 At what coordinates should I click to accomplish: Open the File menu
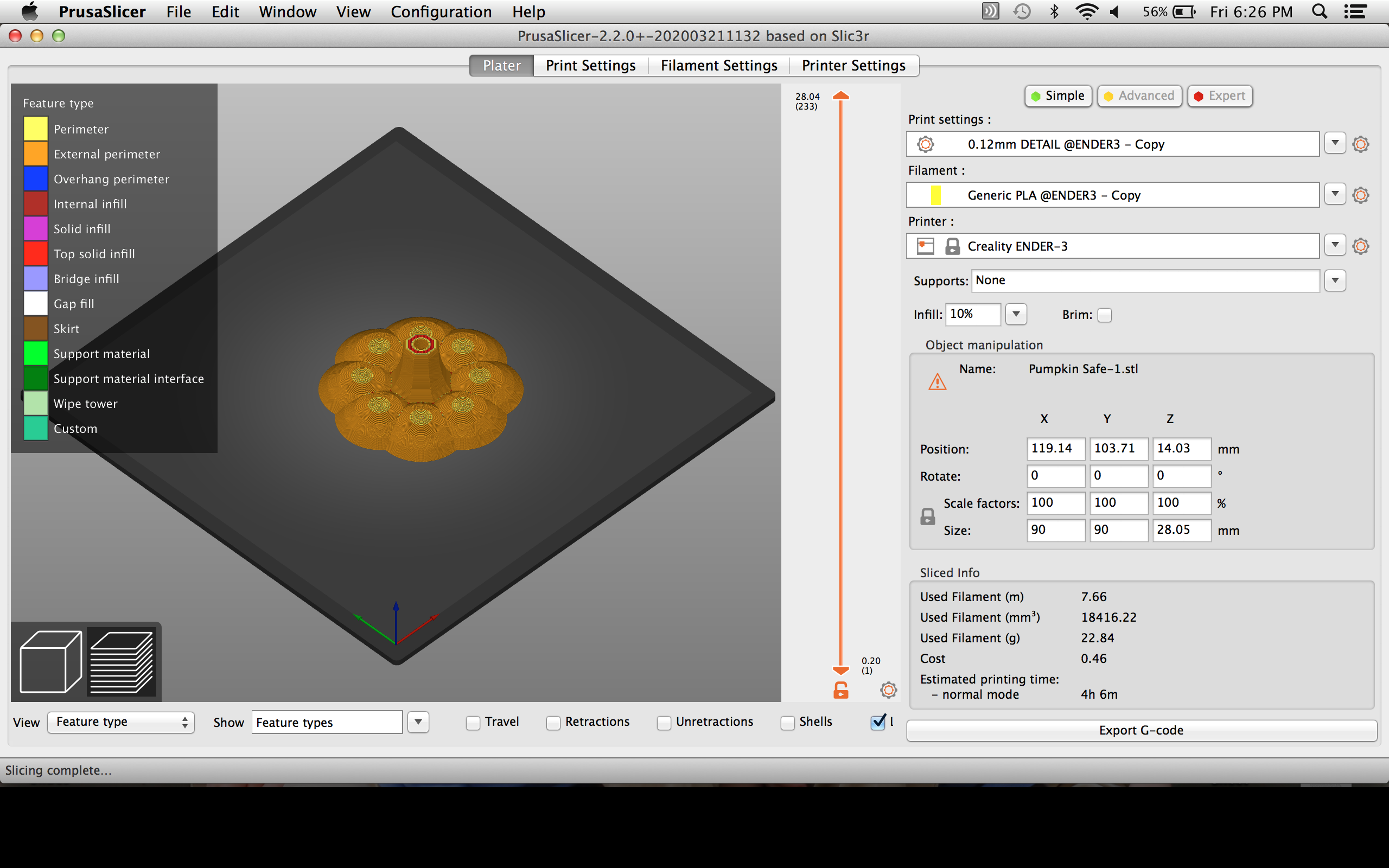[179, 11]
